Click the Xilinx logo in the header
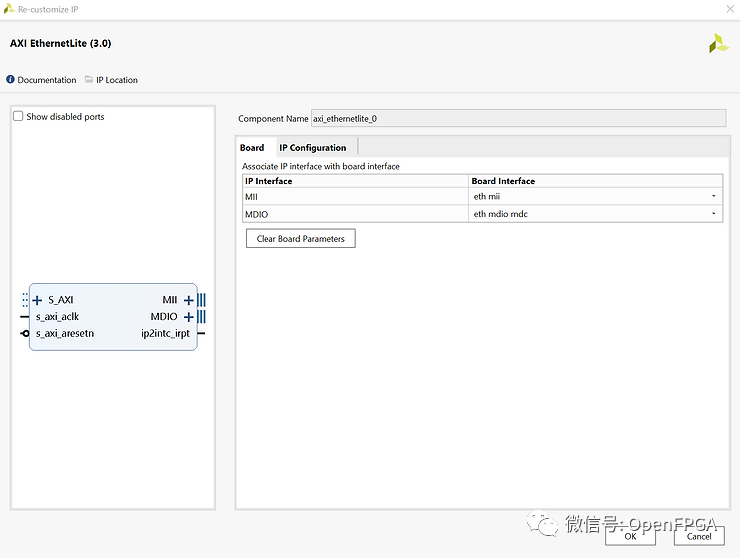 [x=718, y=44]
